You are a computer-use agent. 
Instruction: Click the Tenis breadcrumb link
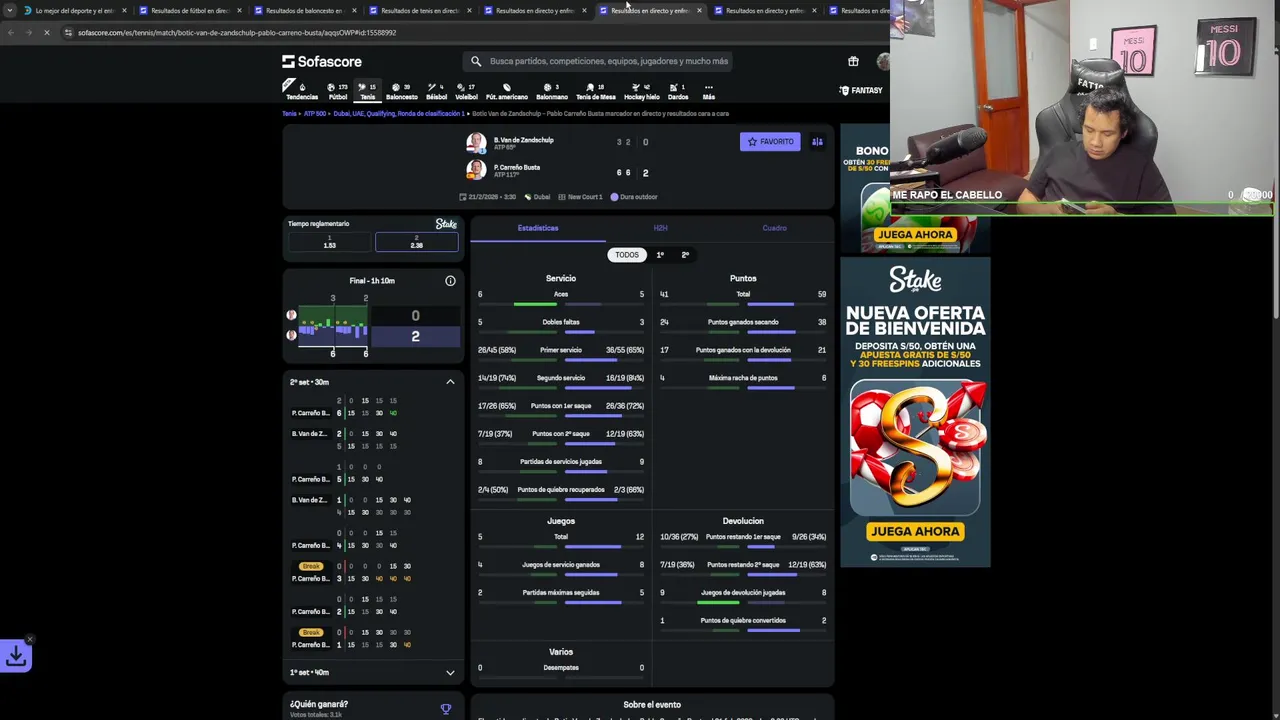[288, 114]
